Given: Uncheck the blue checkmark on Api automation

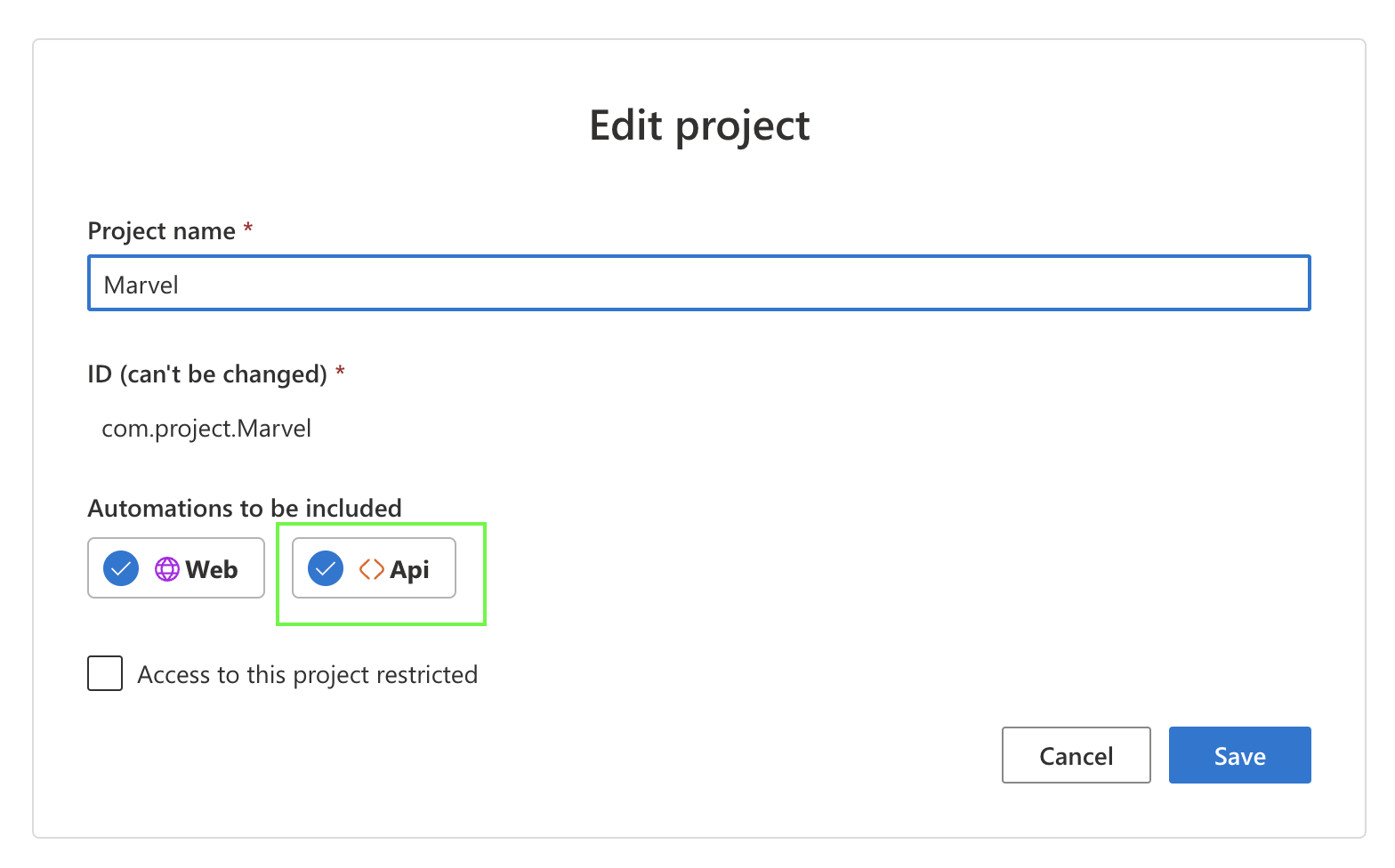Looking at the screenshot, I should 326,568.
